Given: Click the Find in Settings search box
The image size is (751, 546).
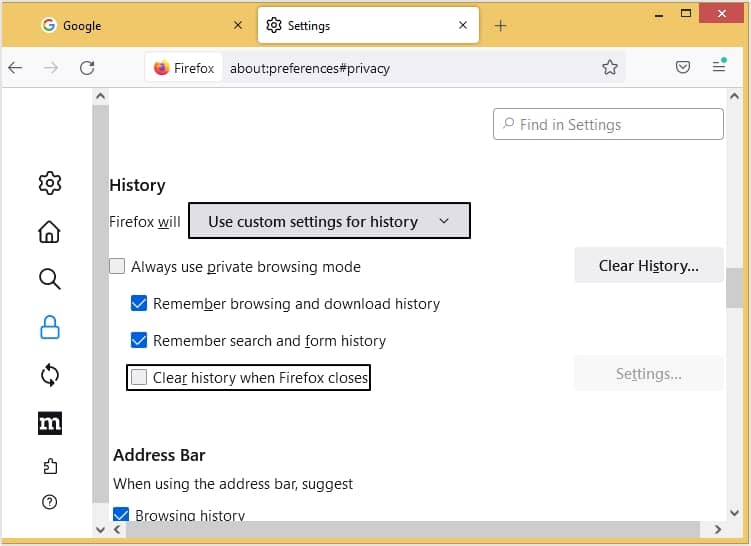Looking at the screenshot, I should (608, 124).
